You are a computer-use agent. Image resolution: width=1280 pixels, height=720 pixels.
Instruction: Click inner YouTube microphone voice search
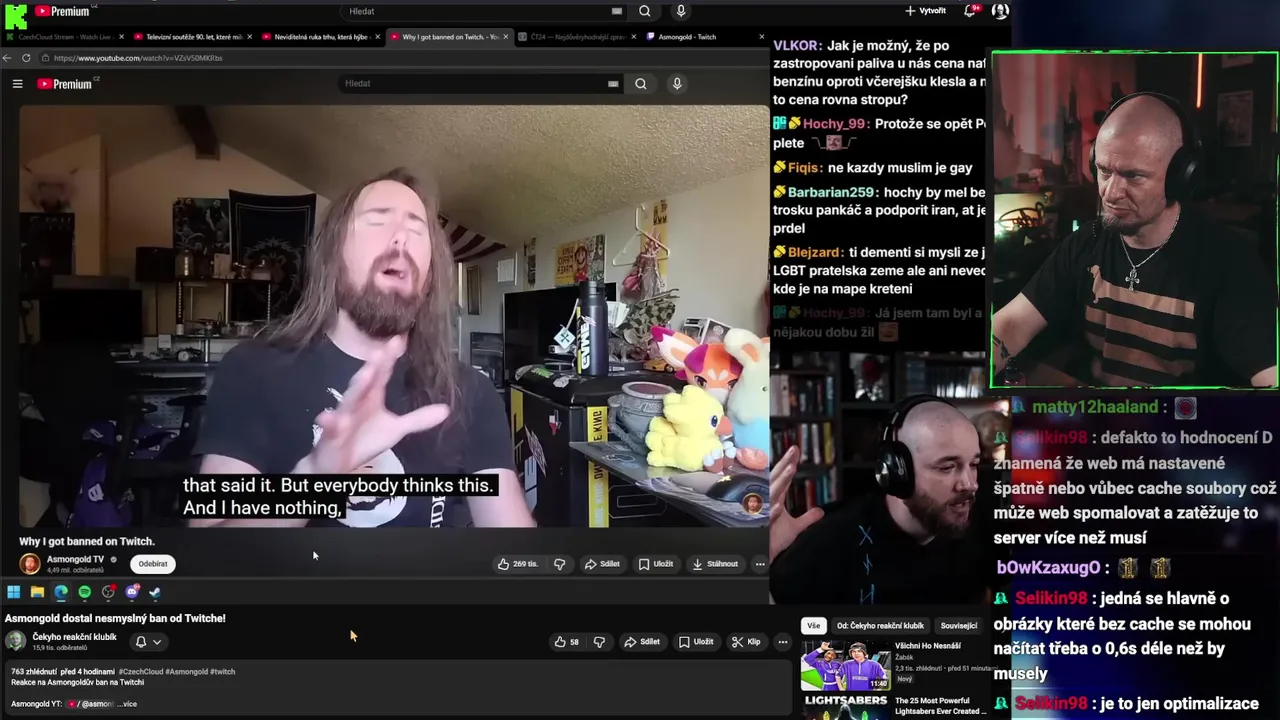(677, 84)
